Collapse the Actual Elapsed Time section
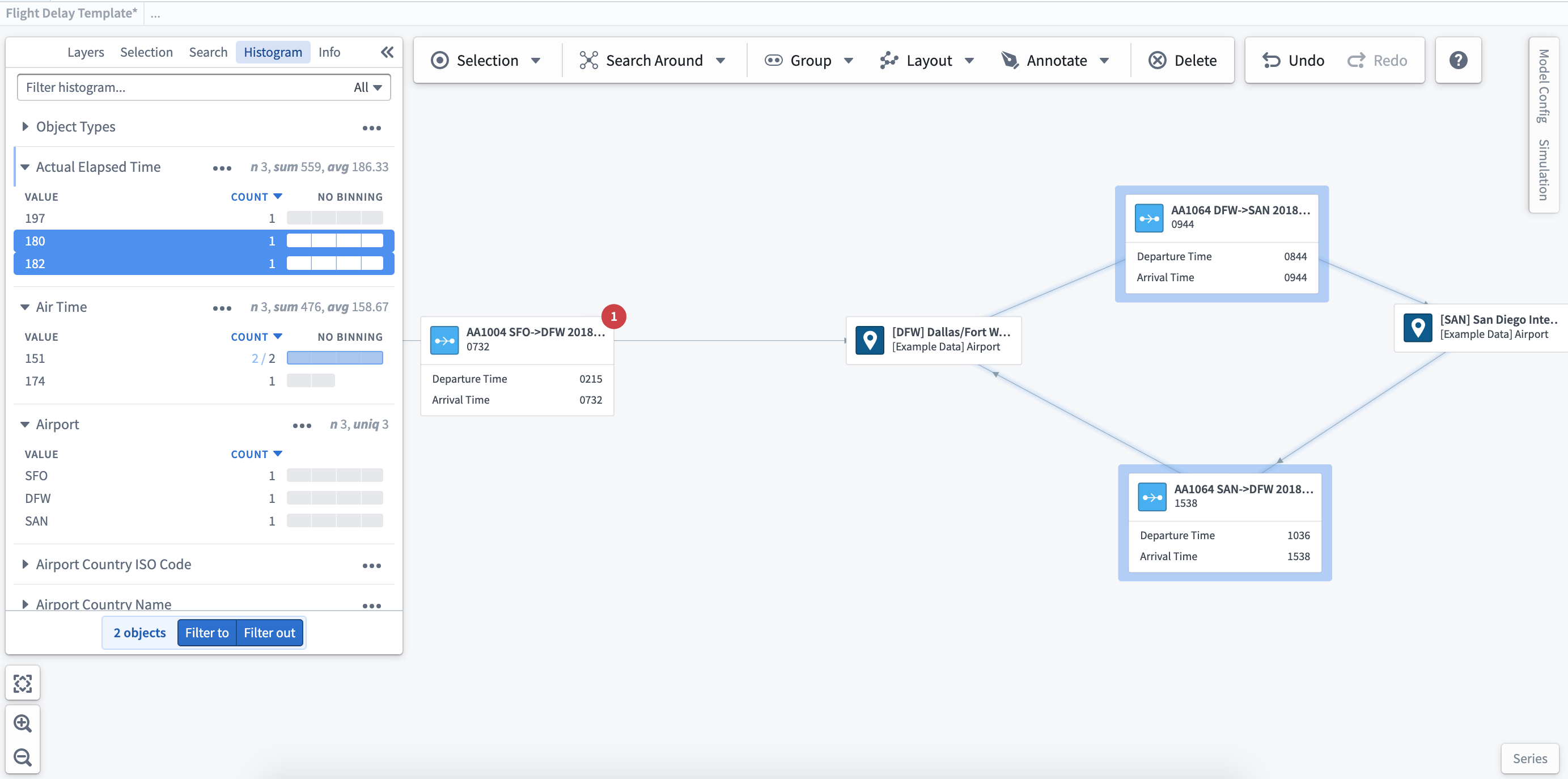1568x779 pixels. (25, 167)
